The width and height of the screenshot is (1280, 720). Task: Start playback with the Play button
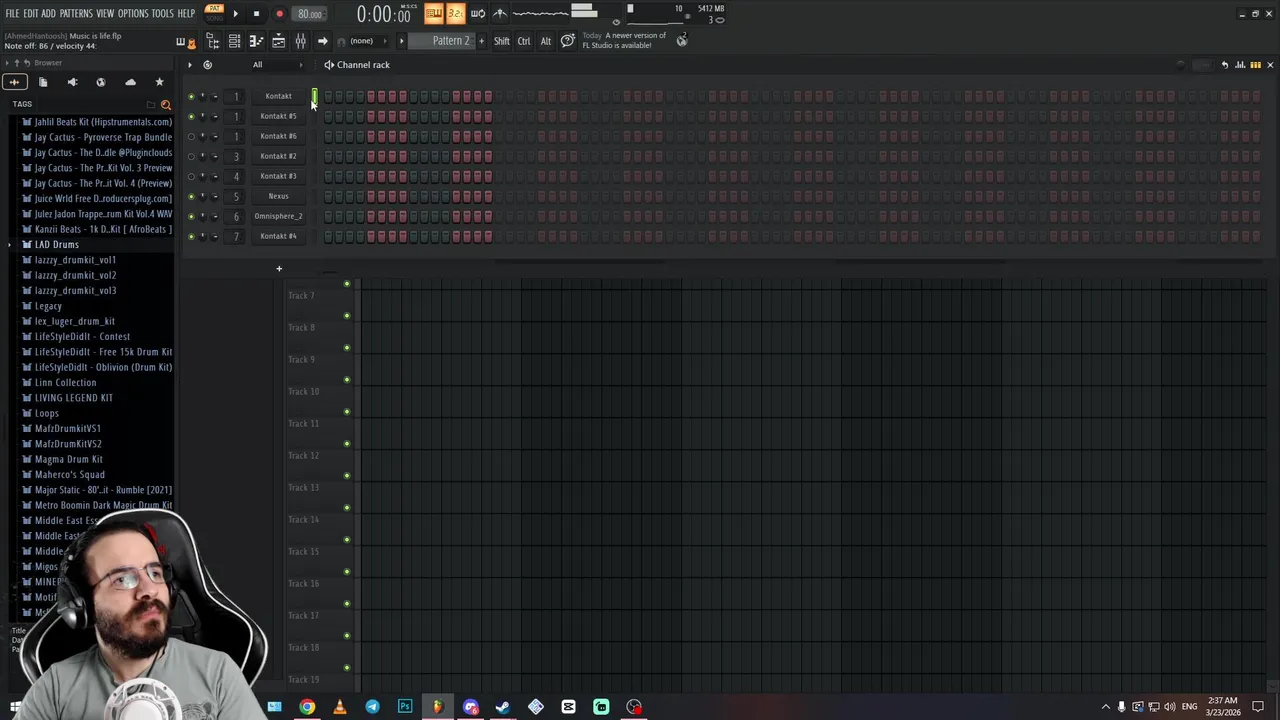235,14
